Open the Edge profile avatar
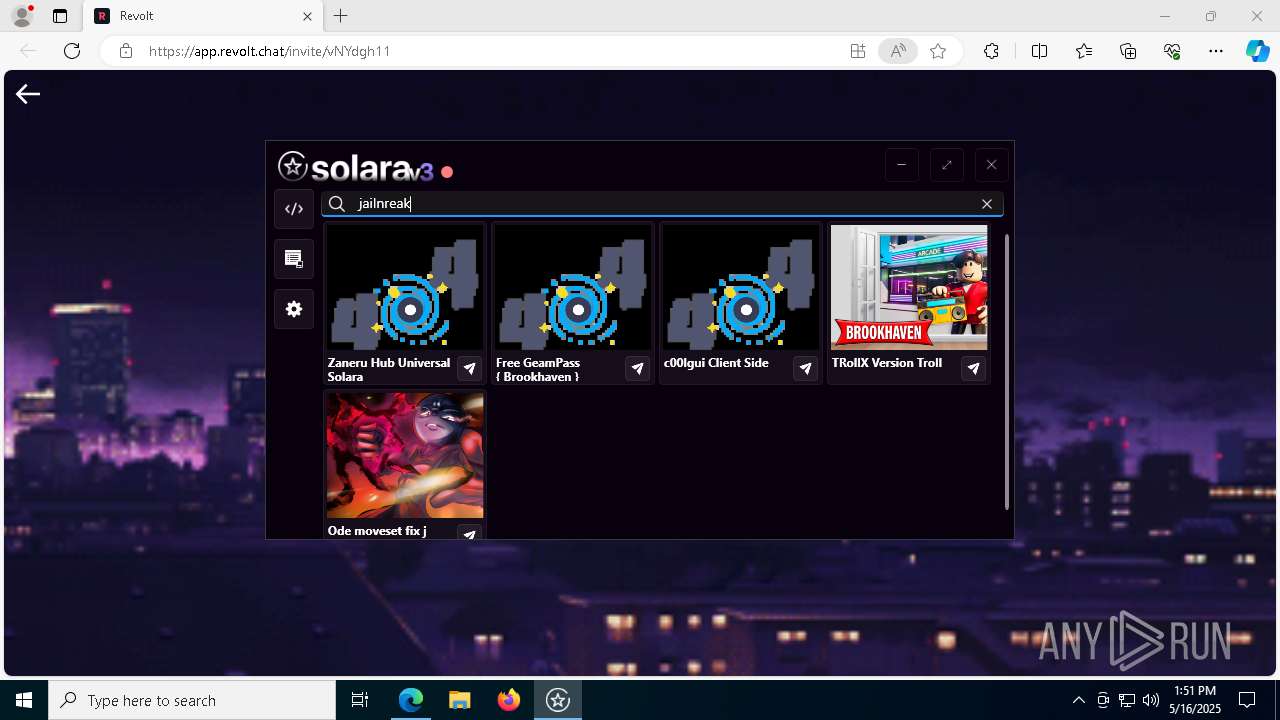Image resolution: width=1280 pixels, height=720 pixels. 21,16
